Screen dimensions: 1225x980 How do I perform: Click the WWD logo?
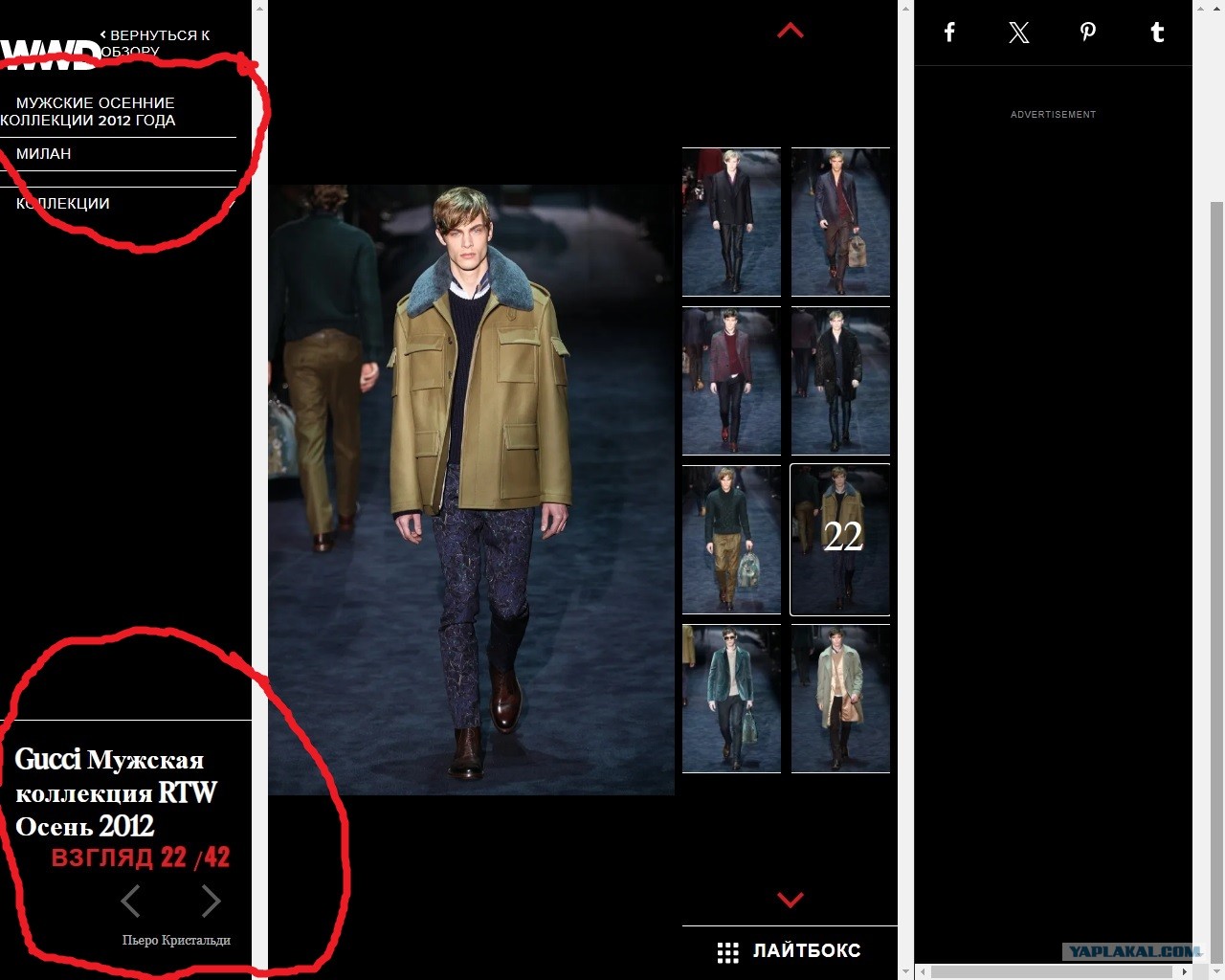(50, 55)
